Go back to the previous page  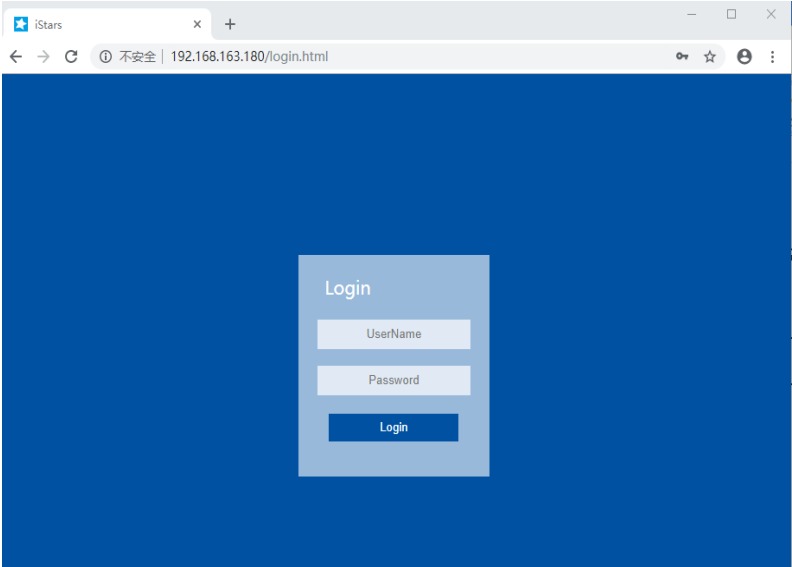pos(16,57)
